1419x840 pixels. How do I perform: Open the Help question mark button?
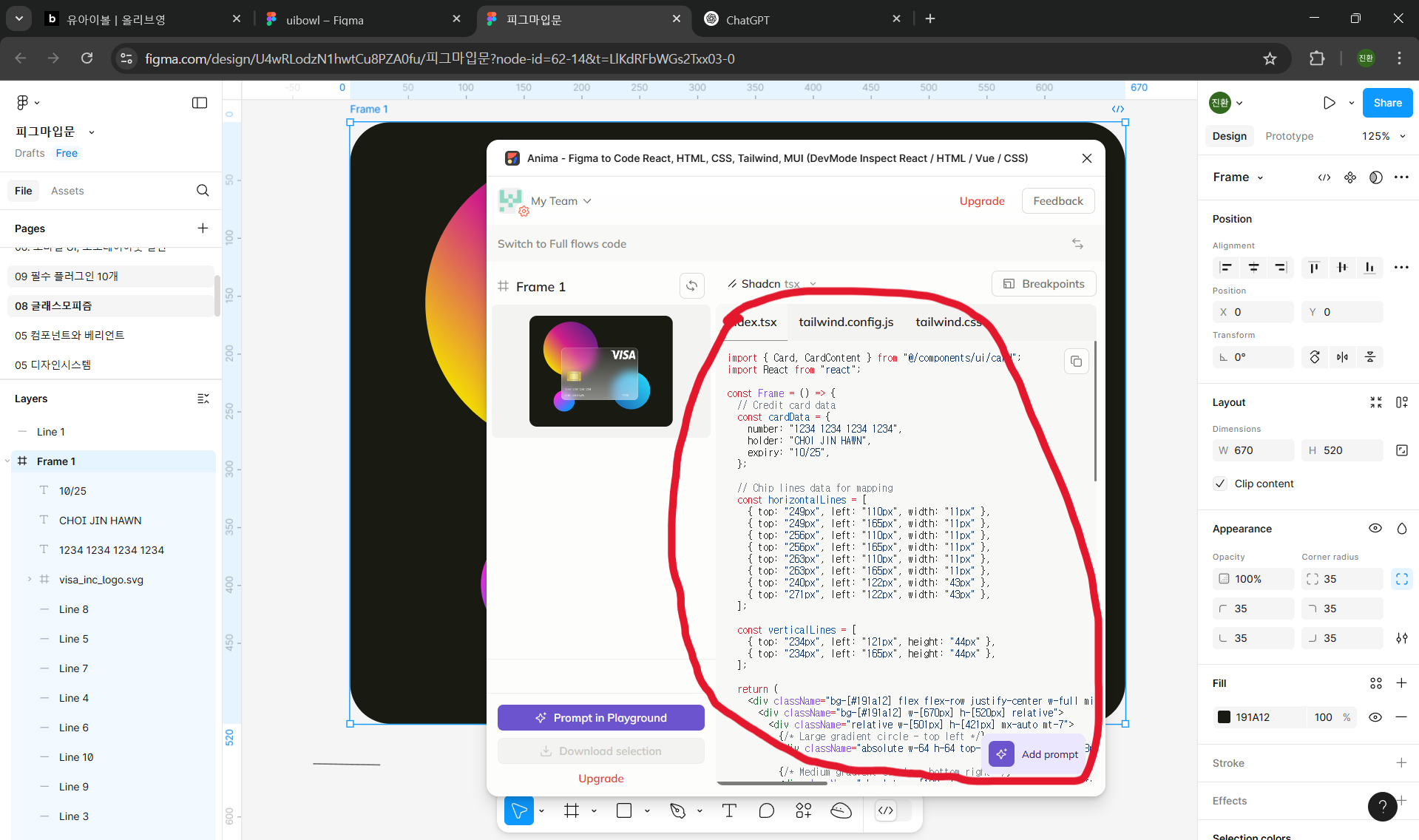(x=1382, y=807)
